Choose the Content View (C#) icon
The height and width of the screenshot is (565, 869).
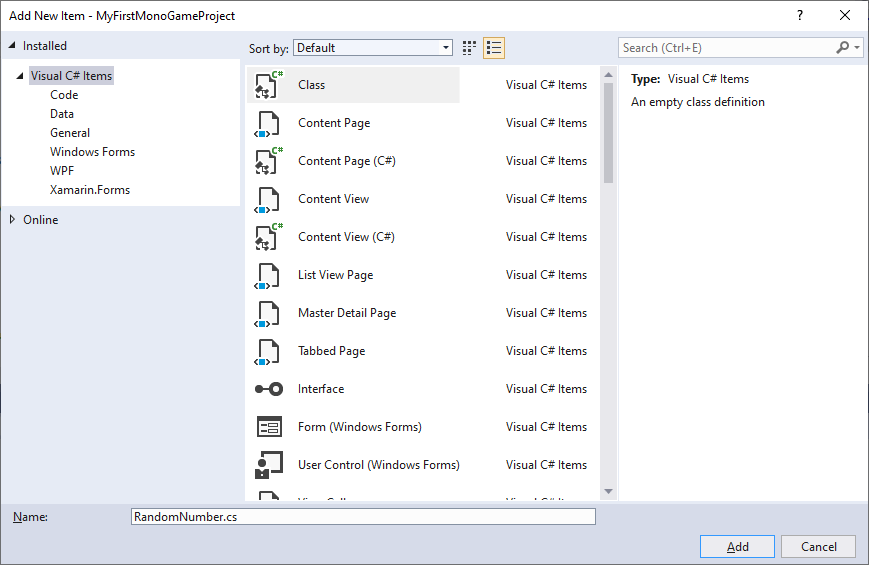click(x=267, y=237)
